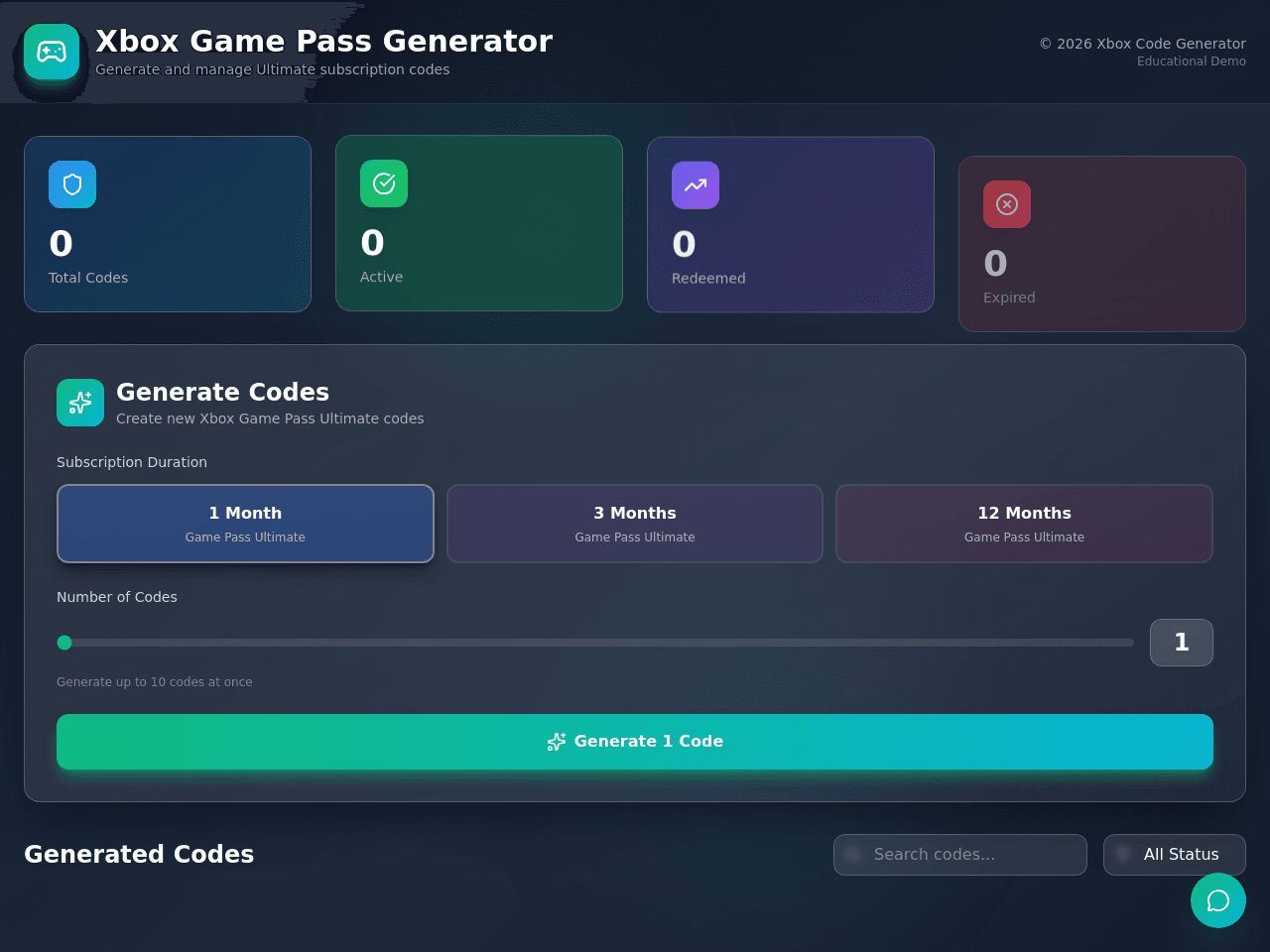Image resolution: width=1270 pixels, height=952 pixels.
Task: Click the Generate and manage Ultimate subscription codes subtitle
Action: point(273,69)
